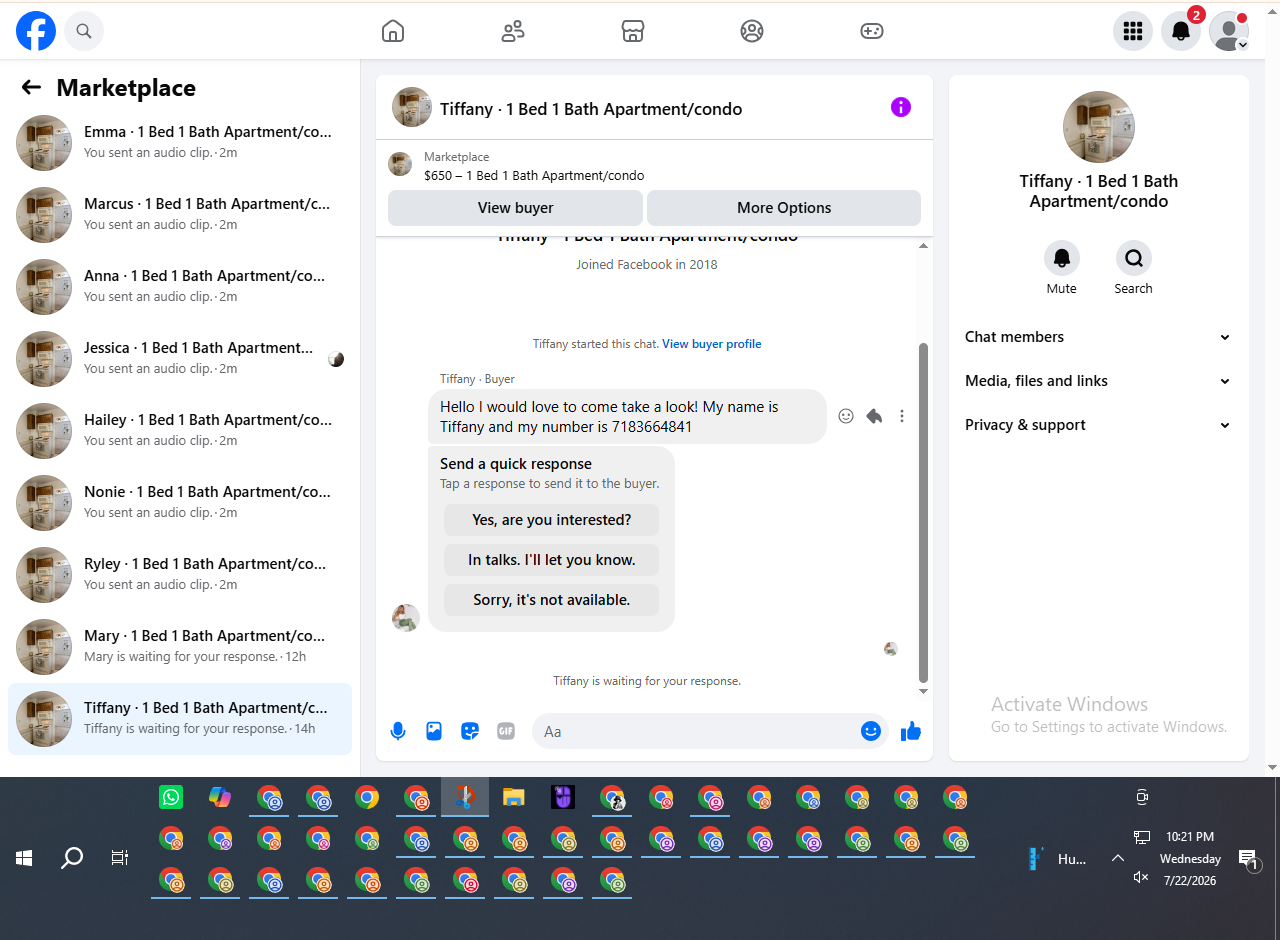Click the More Options button
1280x940 pixels.
click(784, 208)
